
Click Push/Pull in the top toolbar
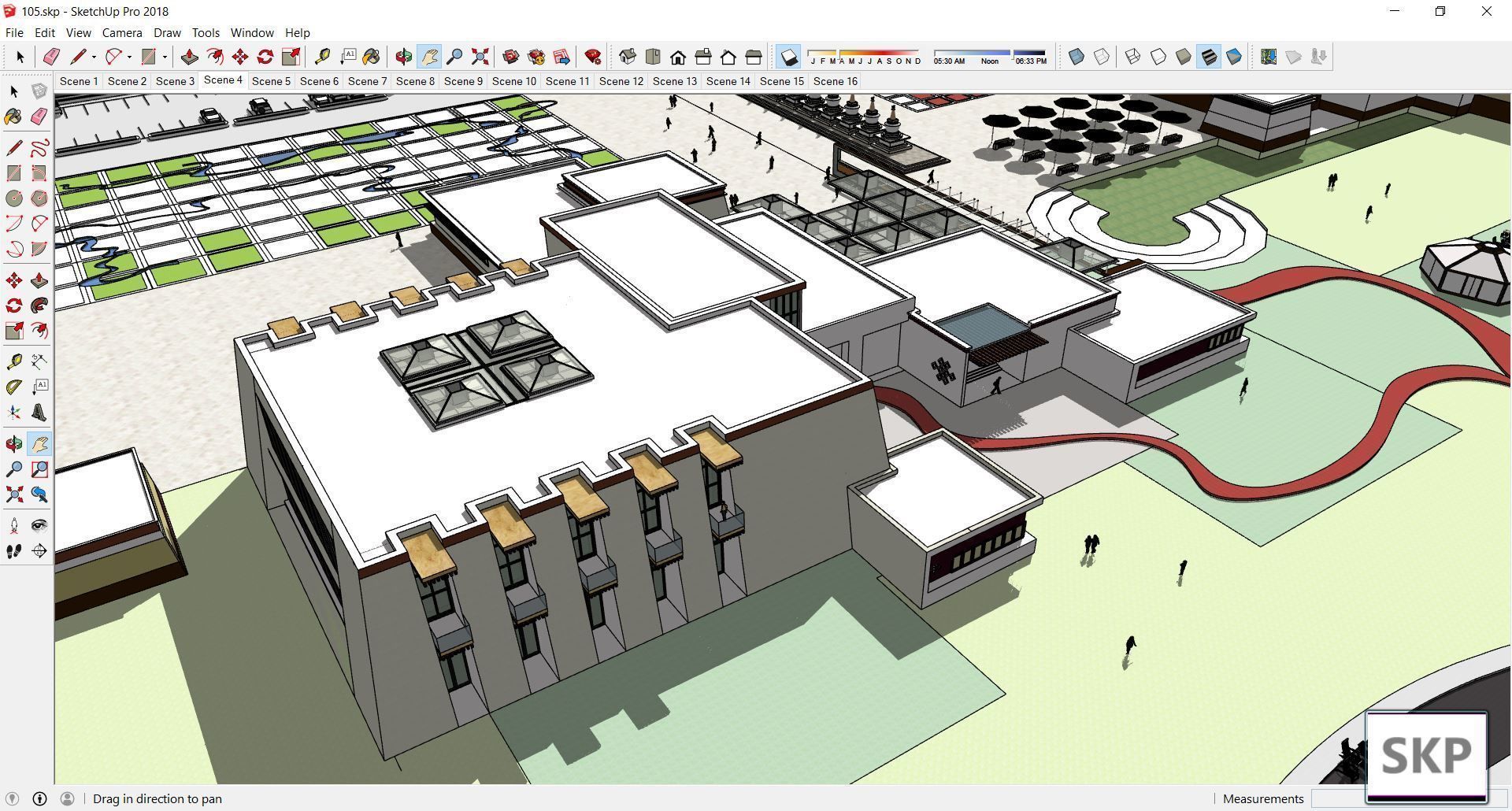(x=189, y=57)
